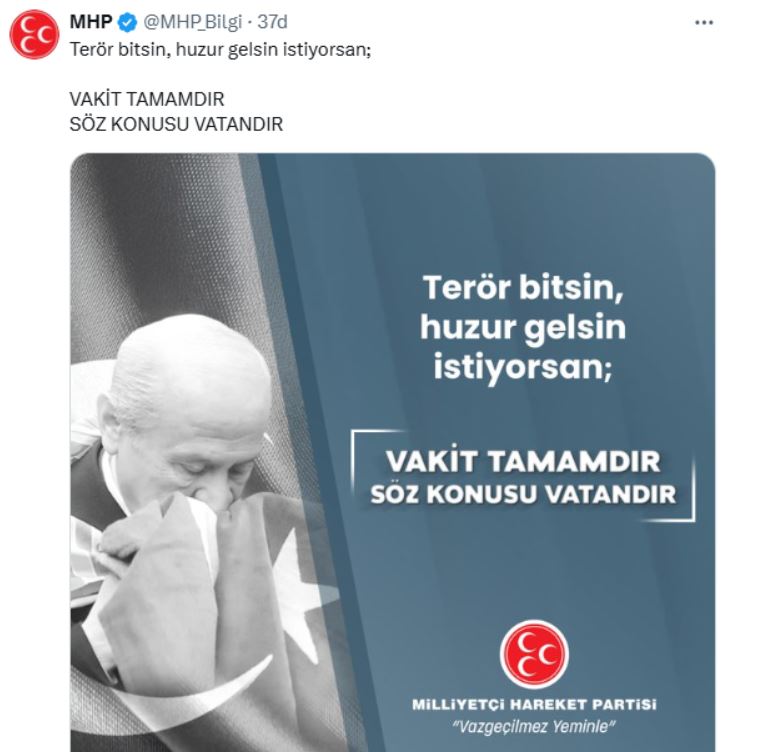
Task: Open the @MHP_Bilgi handle link
Action: coord(192,22)
